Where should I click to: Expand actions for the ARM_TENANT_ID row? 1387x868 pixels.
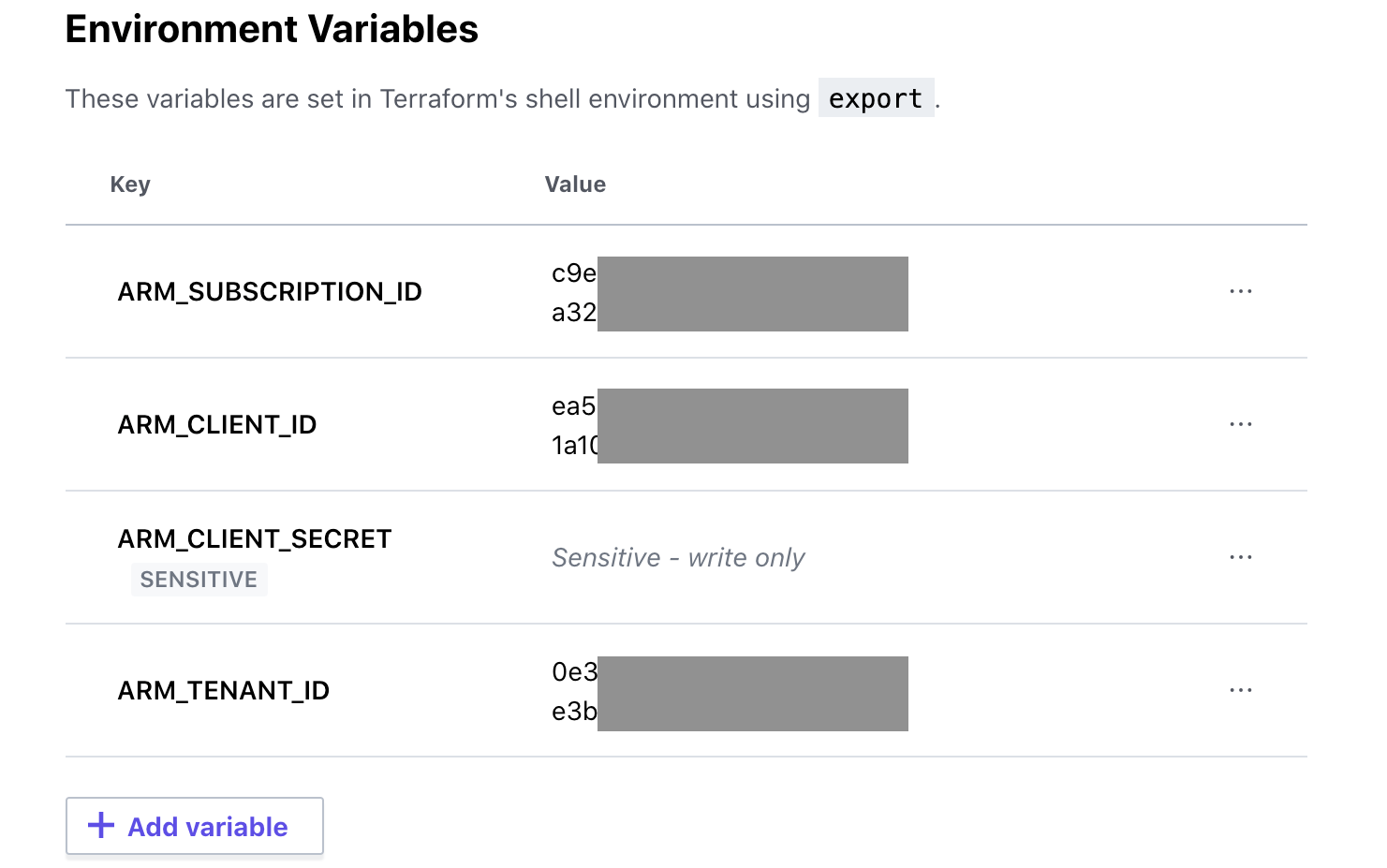tap(1241, 690)
